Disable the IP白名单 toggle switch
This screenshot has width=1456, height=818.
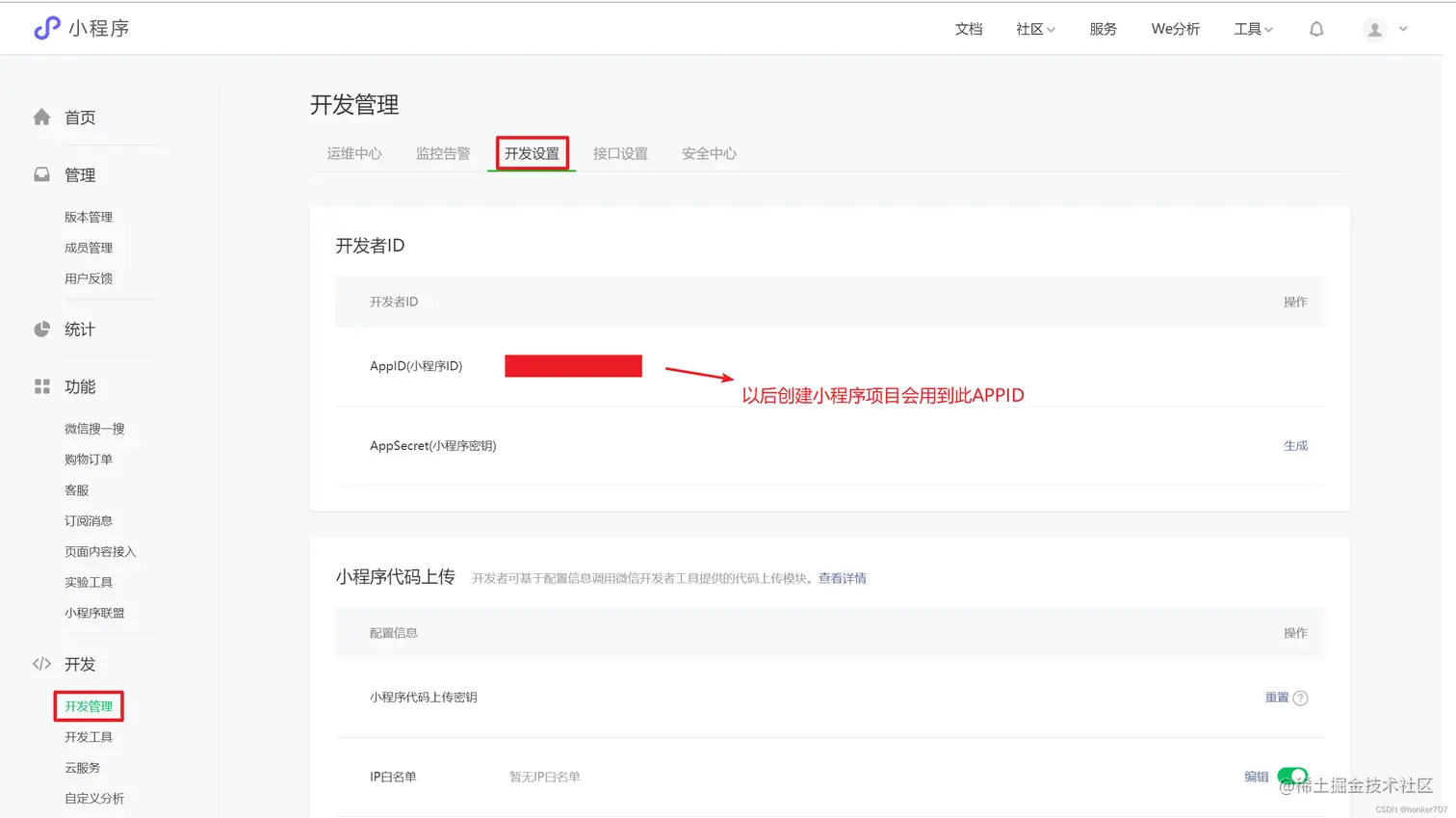(1294, 777)
